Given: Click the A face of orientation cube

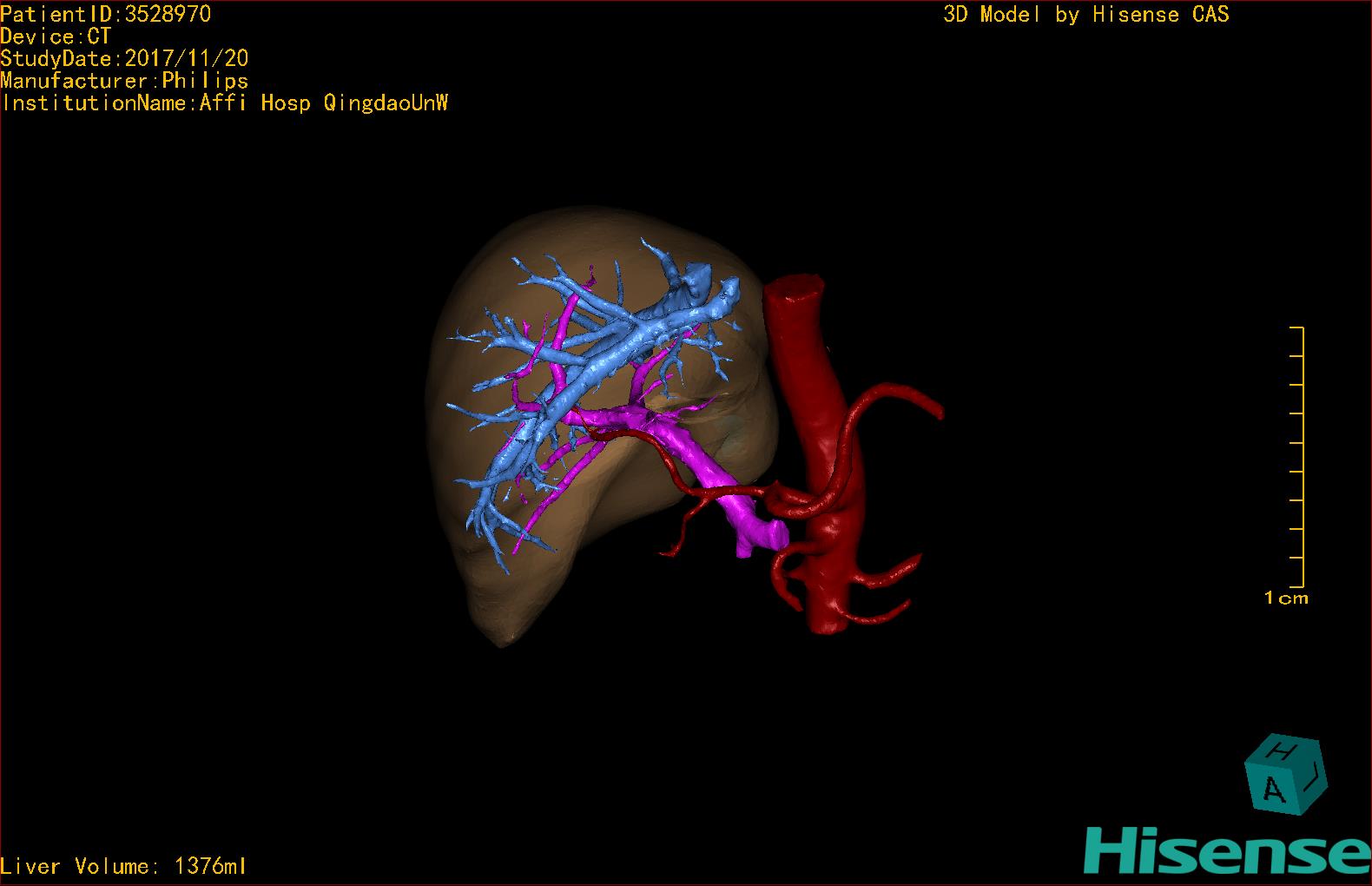Looking at the screenshot, I should [x=1273, y=789].
